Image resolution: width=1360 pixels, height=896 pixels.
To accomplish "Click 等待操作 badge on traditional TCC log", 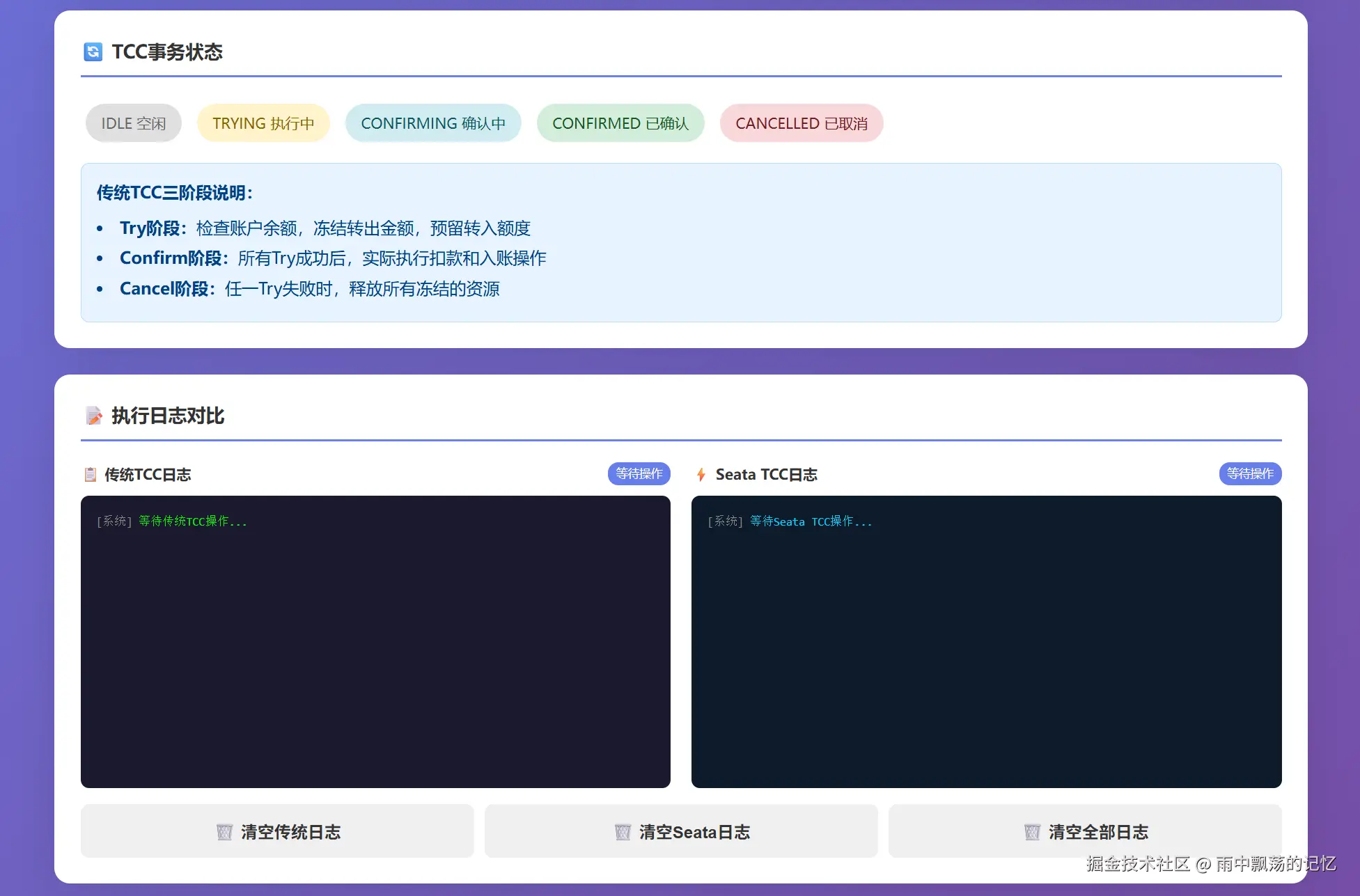I will tap(639, 473).
